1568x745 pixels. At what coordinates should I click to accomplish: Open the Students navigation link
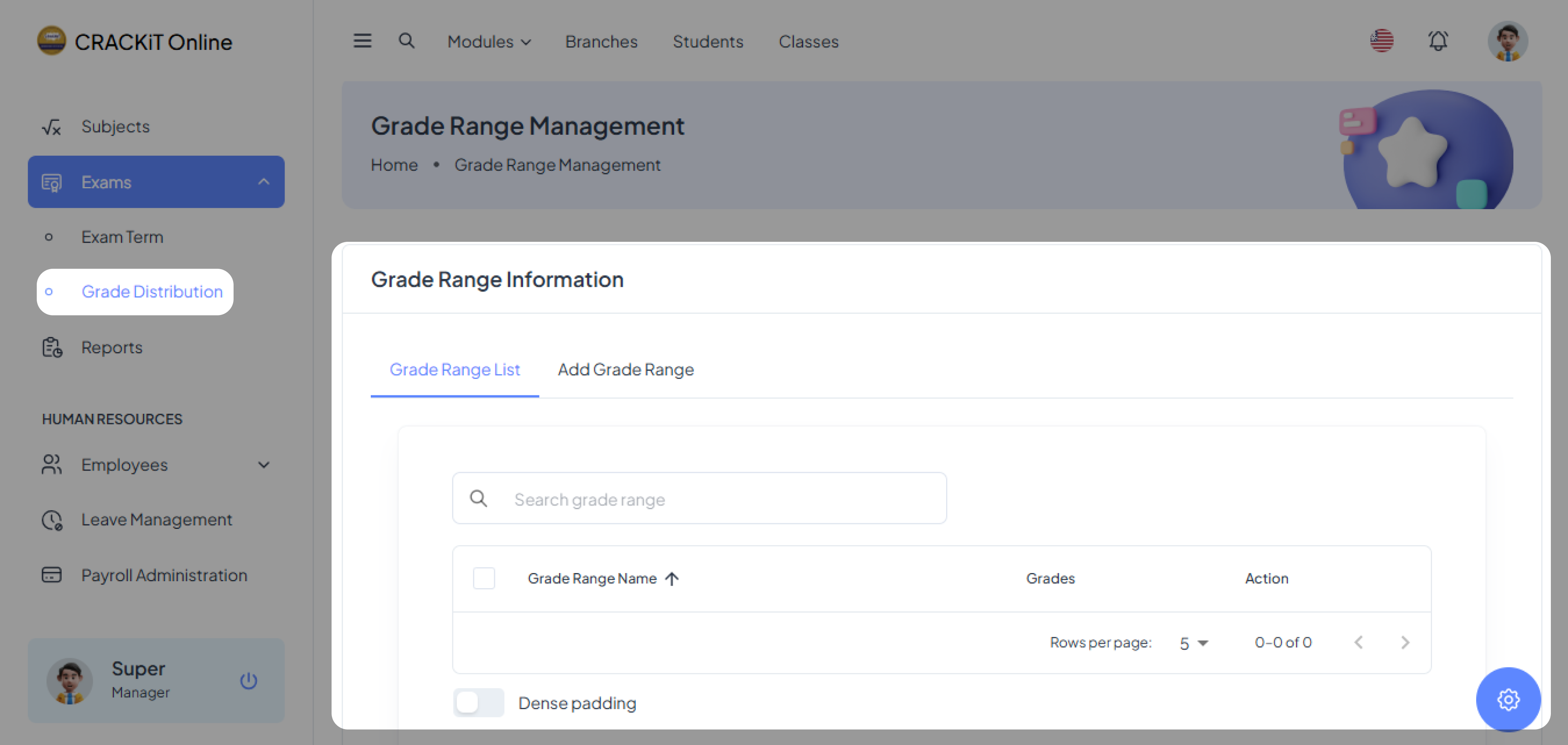coord(707,41)
